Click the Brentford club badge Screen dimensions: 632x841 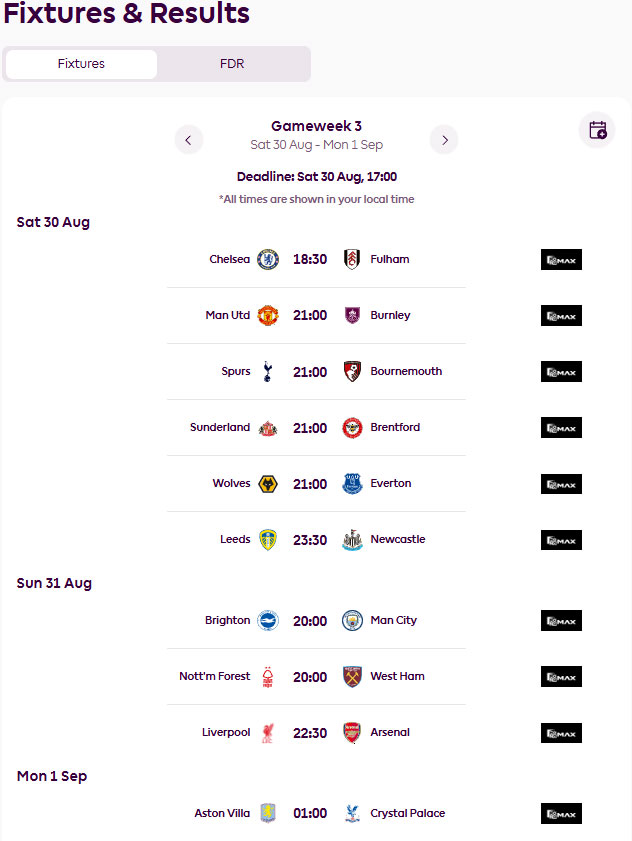[352, 427]
